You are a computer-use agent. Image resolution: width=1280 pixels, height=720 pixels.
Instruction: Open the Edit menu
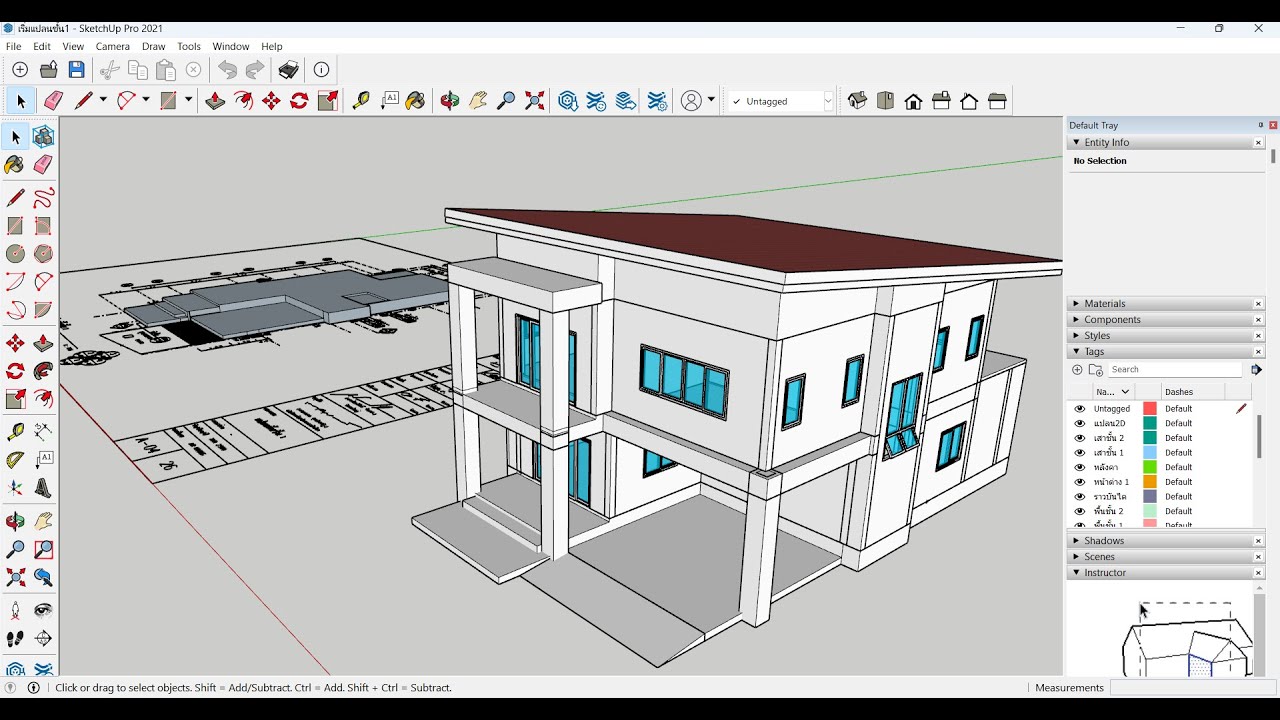tap(42, 47)
